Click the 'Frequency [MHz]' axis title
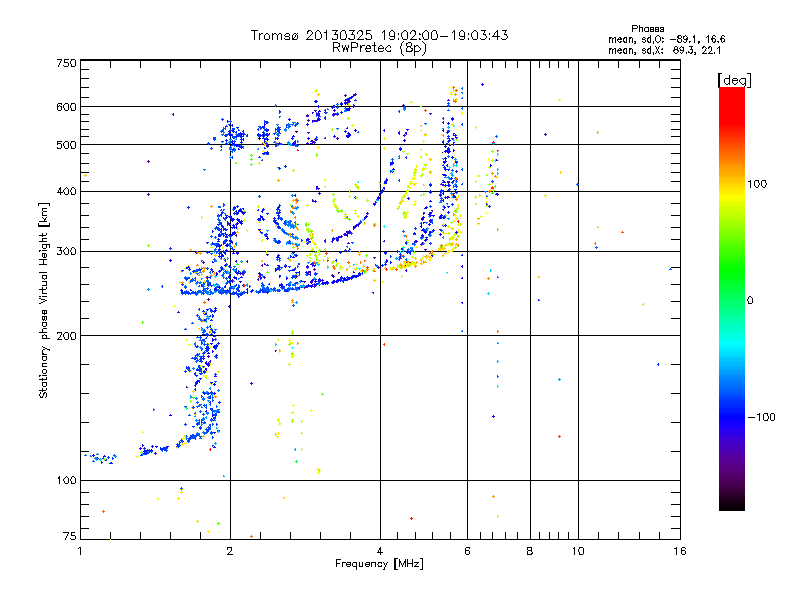Image resolution: width=800 pixels, height=600 pixels. click(x=380, y=564)
